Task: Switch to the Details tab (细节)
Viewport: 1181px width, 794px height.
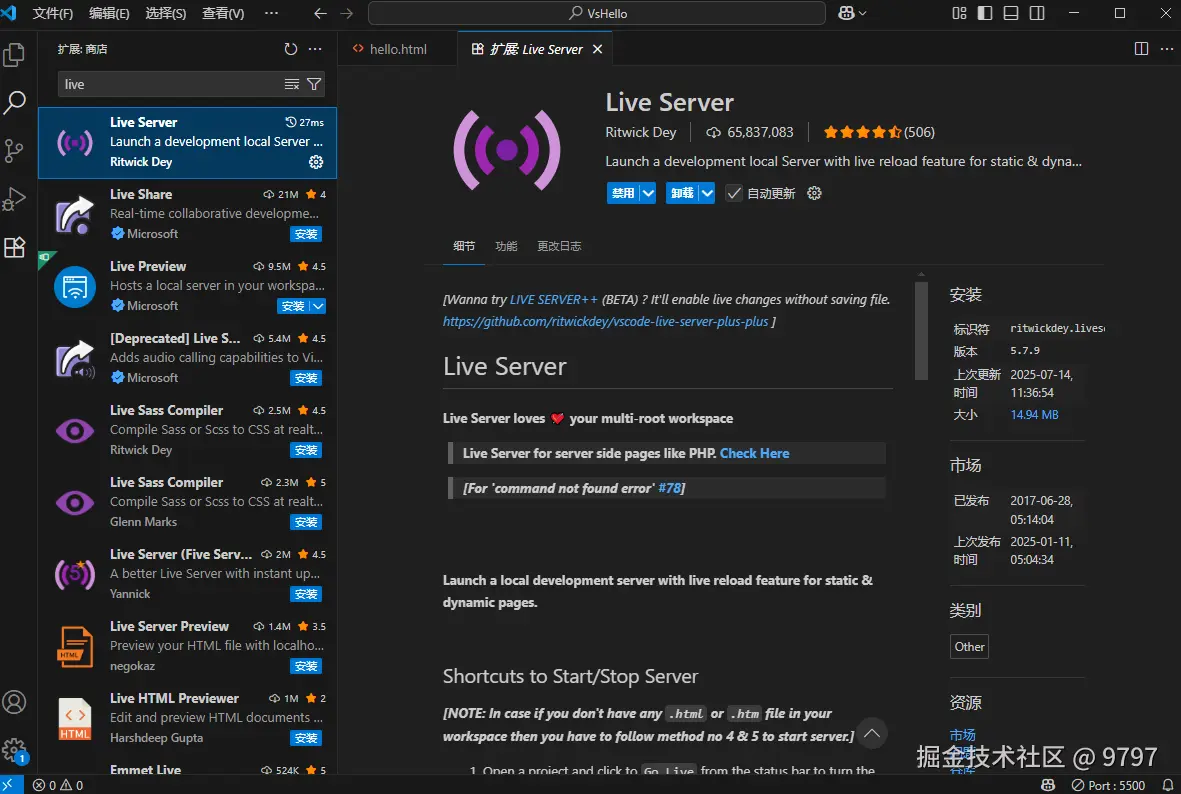Action: [464, 246]
